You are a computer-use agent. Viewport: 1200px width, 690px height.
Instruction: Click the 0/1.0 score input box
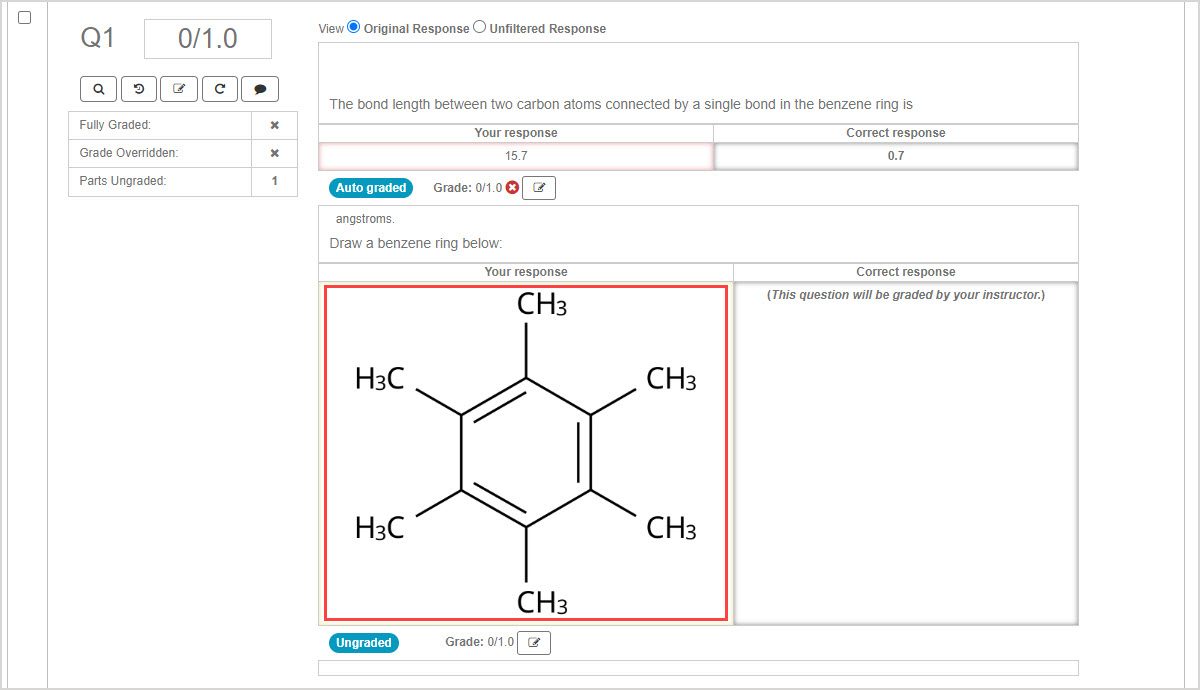(x=207, y=38)
